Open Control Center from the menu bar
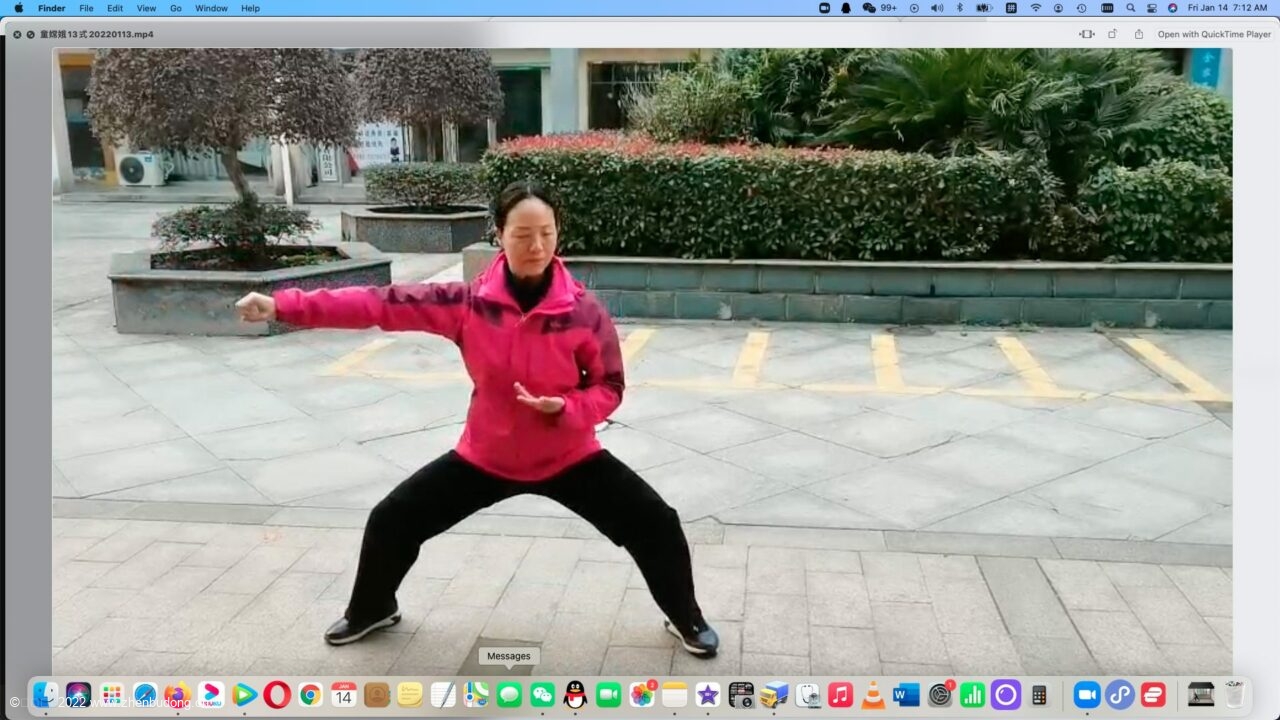 1151,8
